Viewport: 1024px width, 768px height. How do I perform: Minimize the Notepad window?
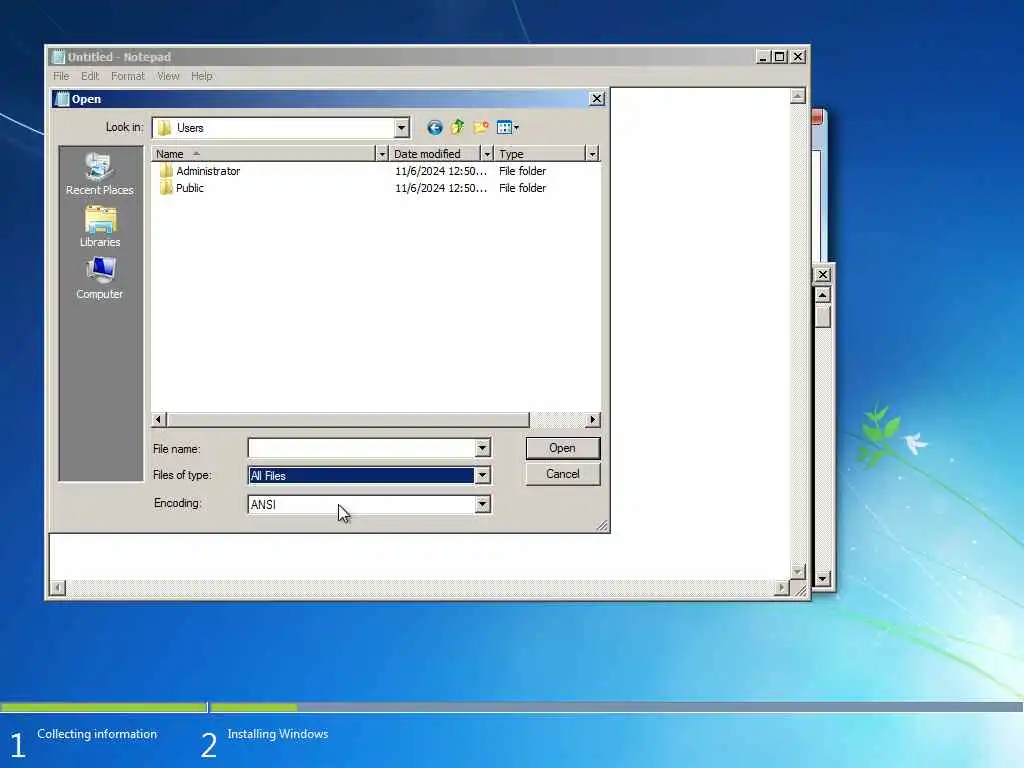[763, 57]
